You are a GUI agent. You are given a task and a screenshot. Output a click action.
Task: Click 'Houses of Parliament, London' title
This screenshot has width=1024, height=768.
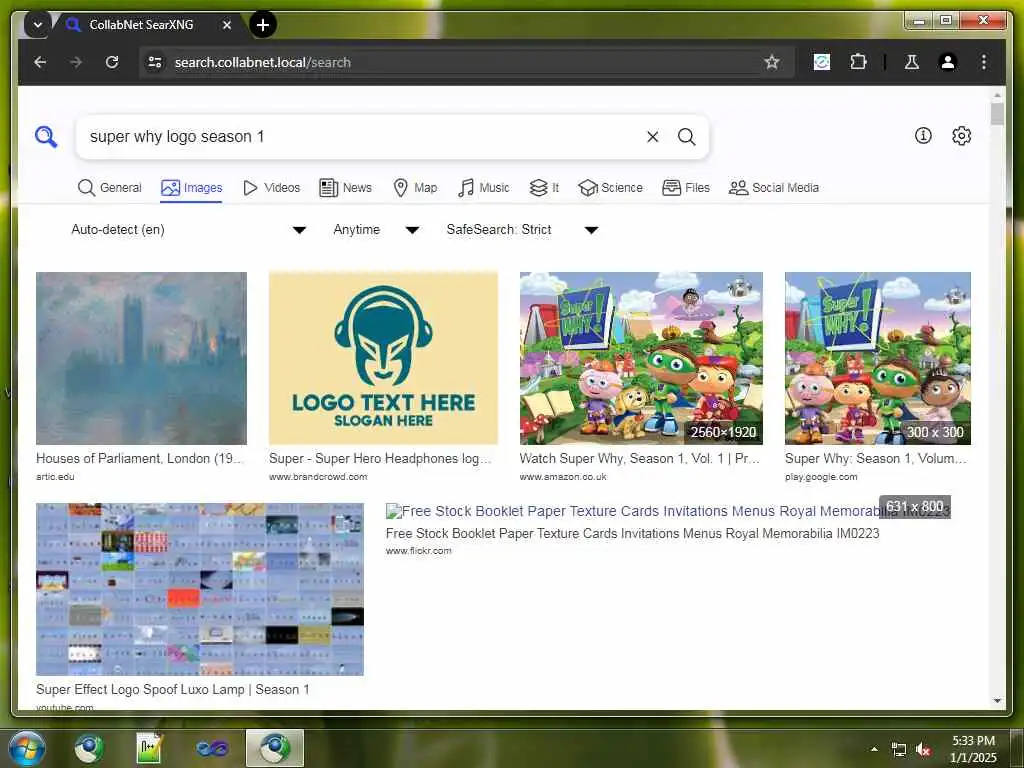pos(139,459)
